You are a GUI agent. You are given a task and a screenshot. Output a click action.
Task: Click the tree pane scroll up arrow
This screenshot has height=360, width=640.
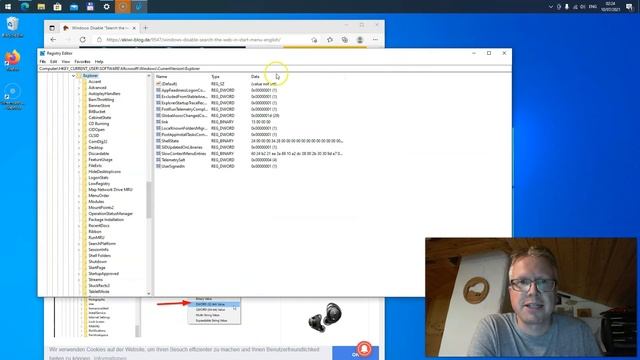[x=149, y=76]
